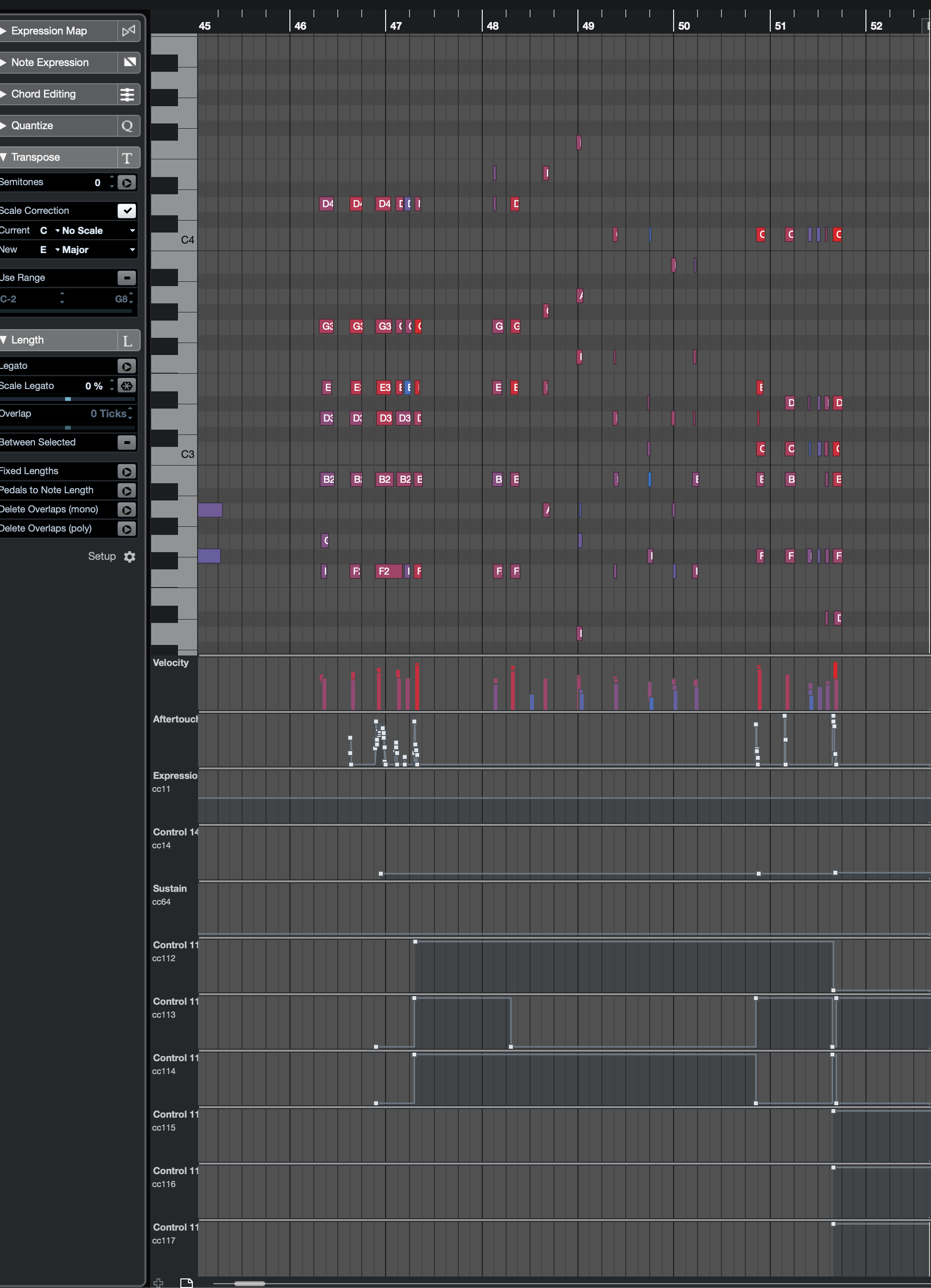
Task: Click the Scale Legato snowflake icon
Action: [x=127, y=386]
